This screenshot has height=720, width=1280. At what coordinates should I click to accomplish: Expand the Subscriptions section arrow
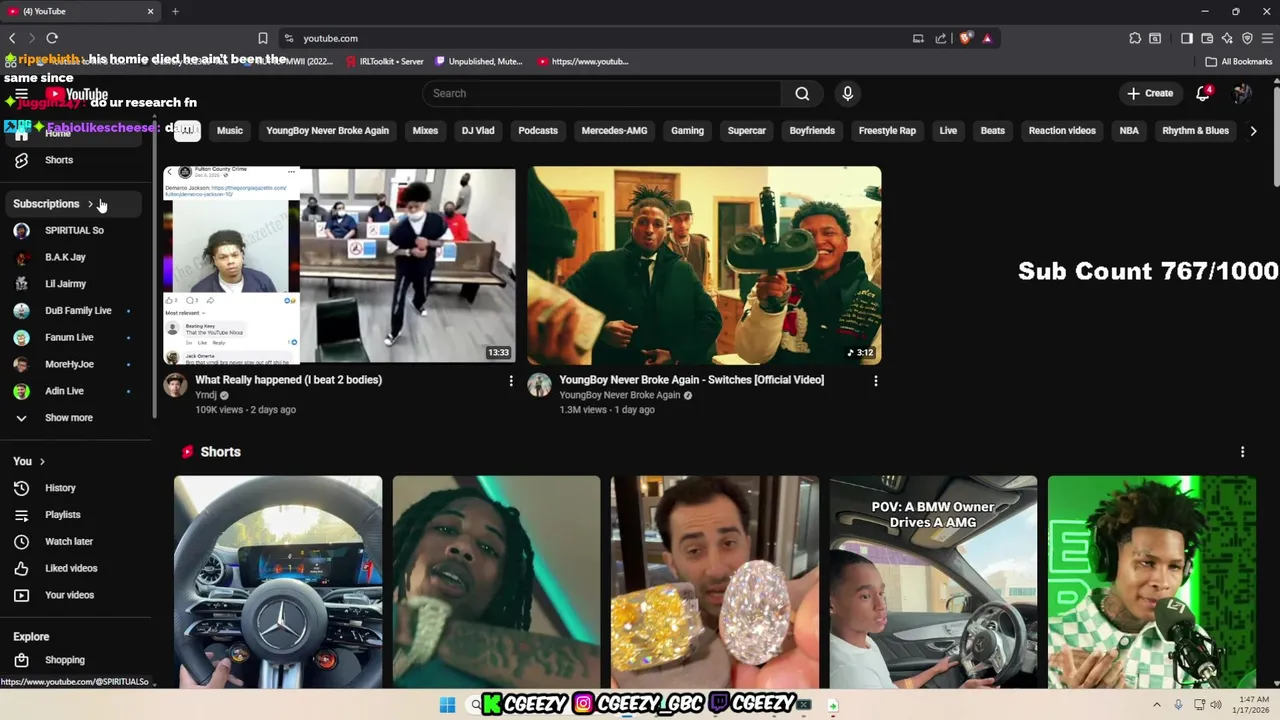(x=90, y=204)
